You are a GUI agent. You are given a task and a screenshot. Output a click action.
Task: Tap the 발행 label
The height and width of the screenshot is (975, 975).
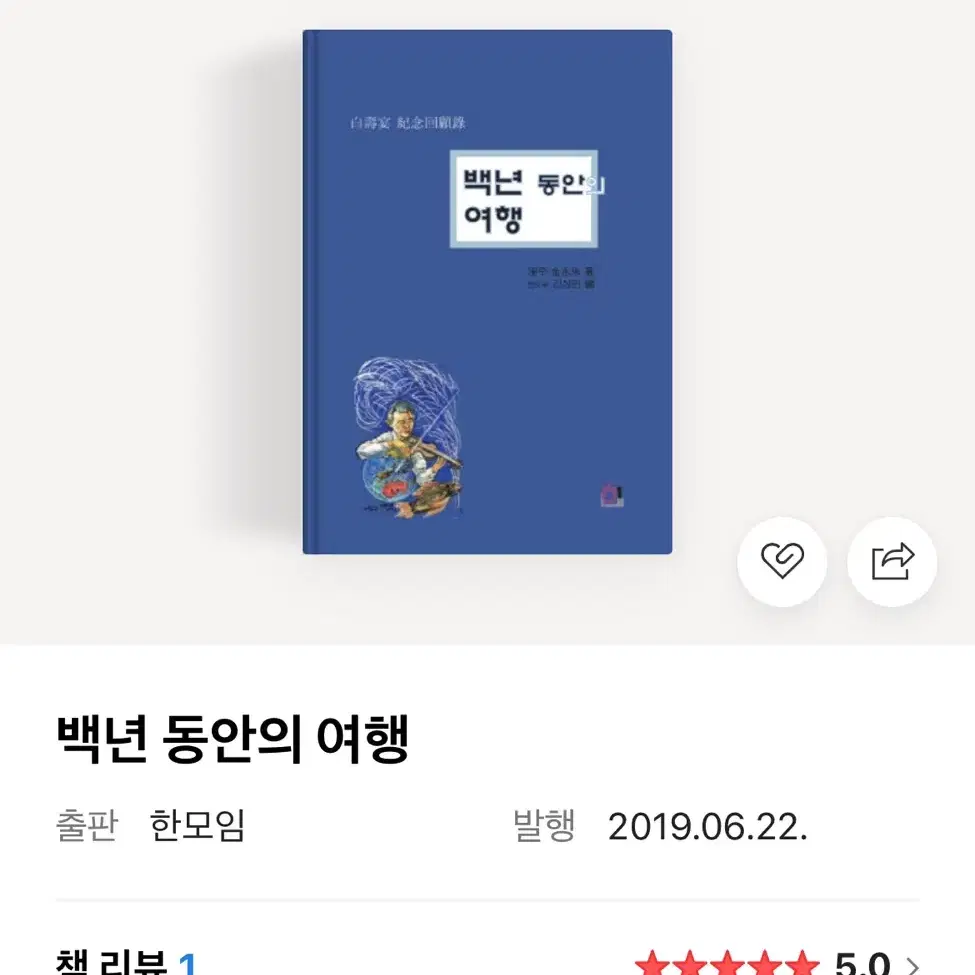tap(543, 826)
